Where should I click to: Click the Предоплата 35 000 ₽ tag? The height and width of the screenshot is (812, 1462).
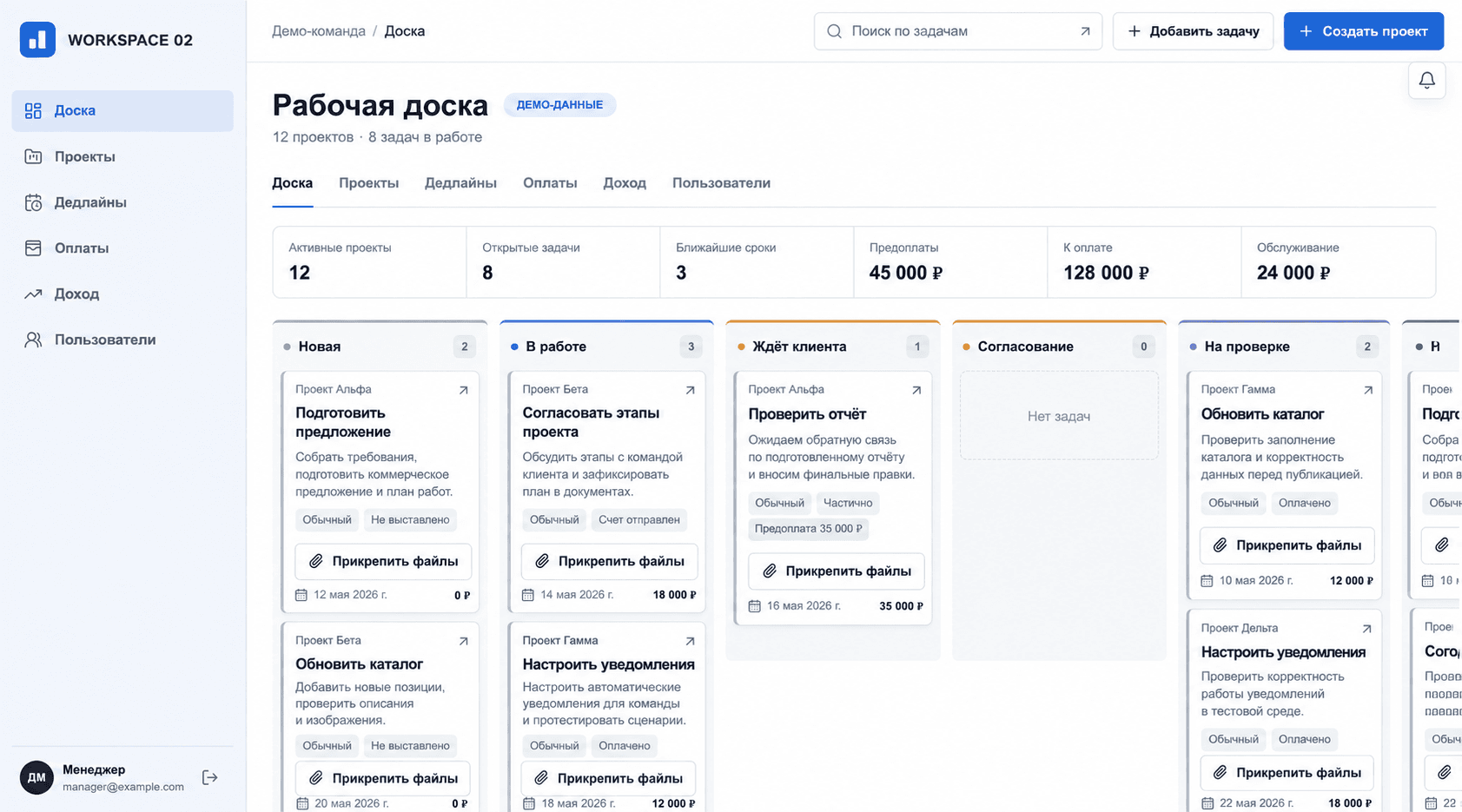[x=808, y=529]
